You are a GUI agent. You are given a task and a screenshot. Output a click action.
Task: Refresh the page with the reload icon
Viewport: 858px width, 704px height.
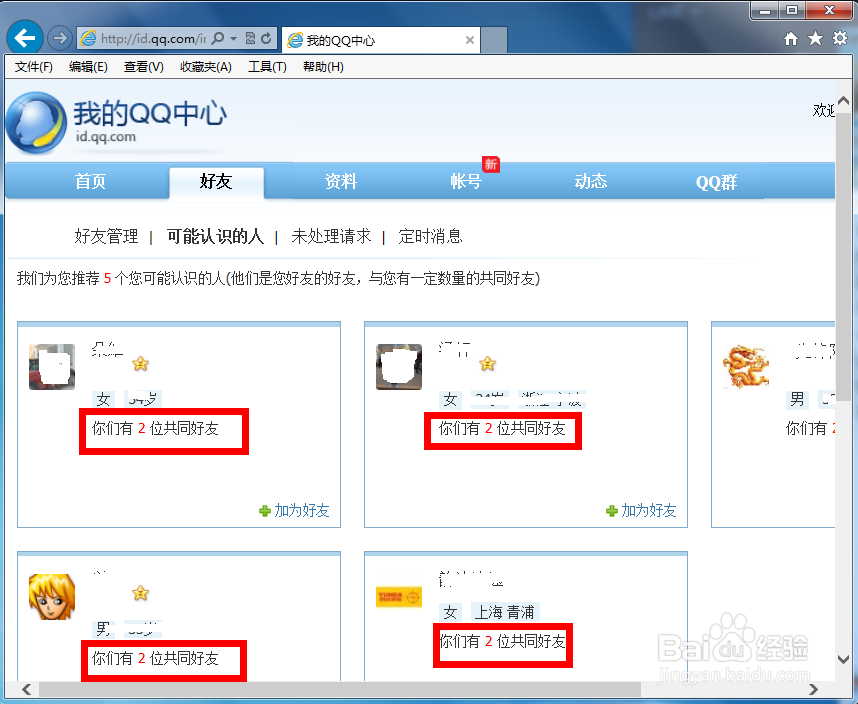pyautogui.click(x=266, y=38)
